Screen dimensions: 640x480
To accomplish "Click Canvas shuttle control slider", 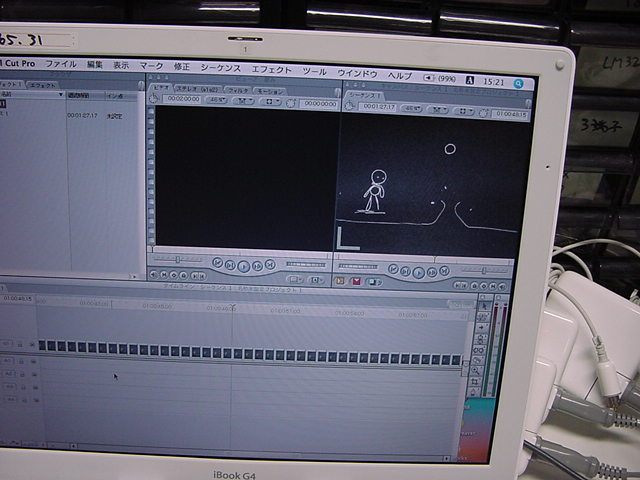I will pyautogui.click(x=484, y=270).
